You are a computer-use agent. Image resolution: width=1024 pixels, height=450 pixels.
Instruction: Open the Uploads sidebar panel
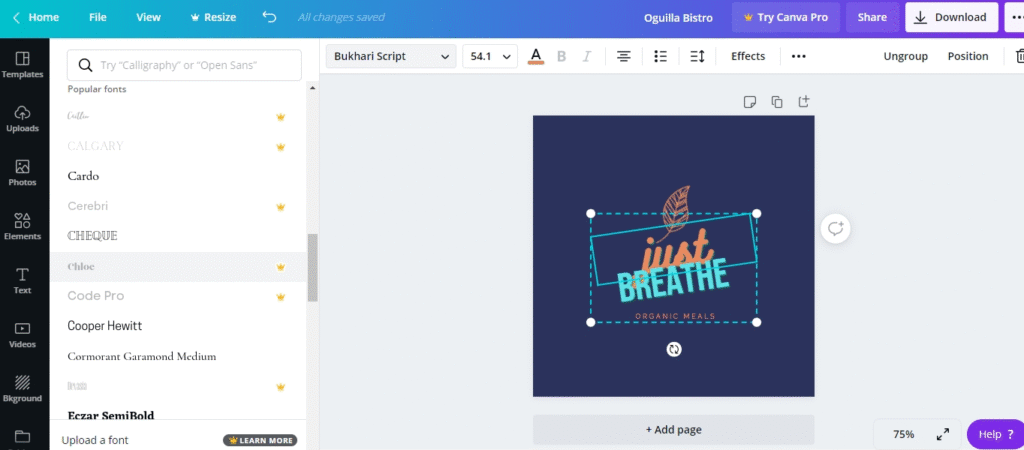tap(22, 119)
